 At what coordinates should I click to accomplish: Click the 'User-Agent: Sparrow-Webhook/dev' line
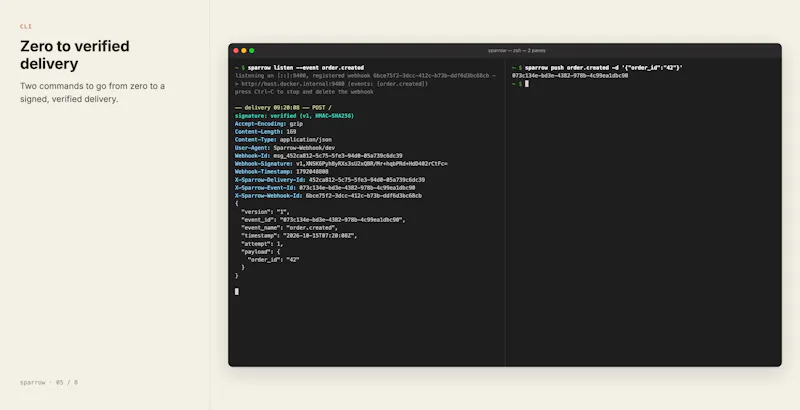(x=285, y=148)
